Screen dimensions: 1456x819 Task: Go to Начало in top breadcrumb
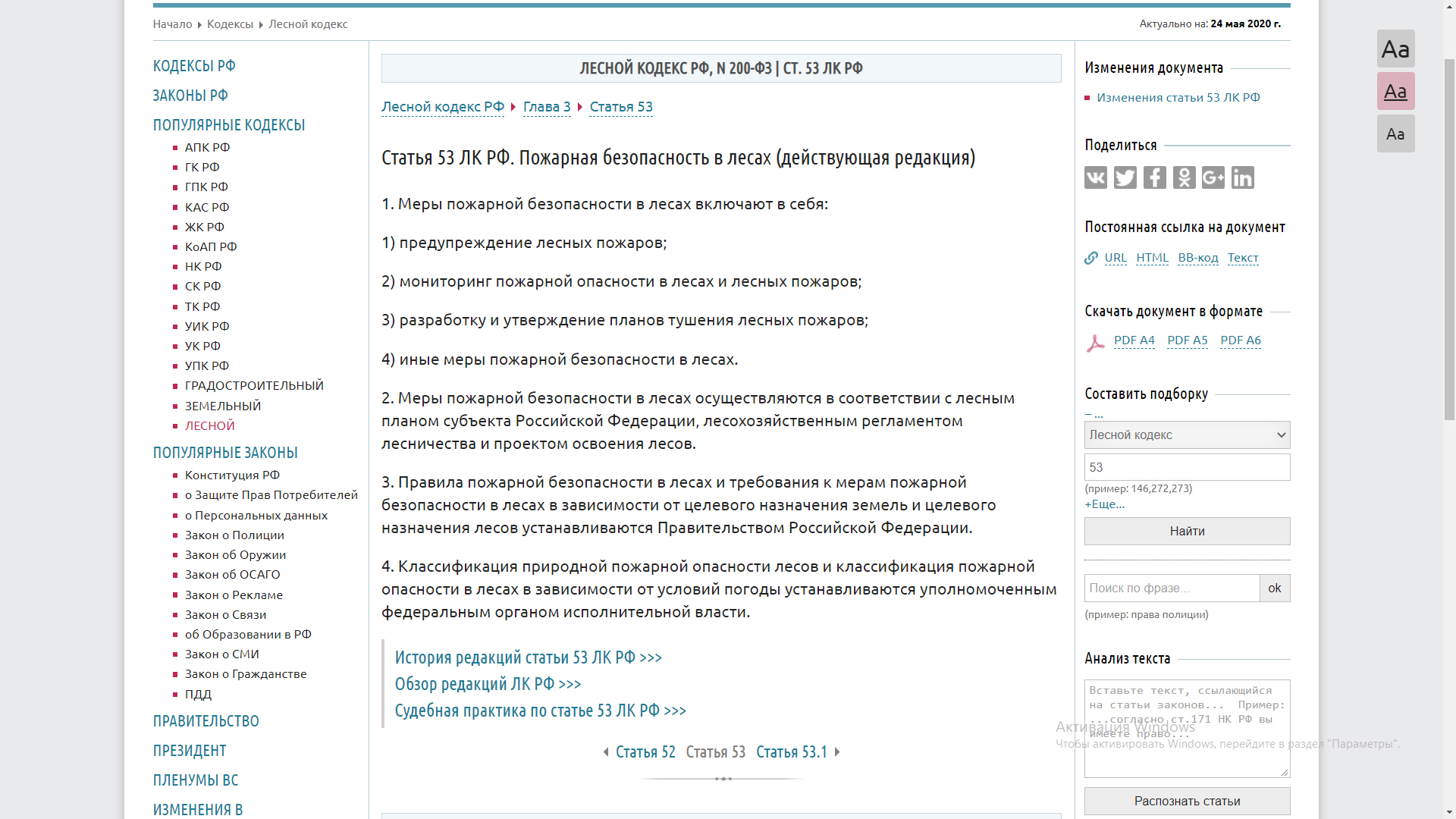coord(172,24)
